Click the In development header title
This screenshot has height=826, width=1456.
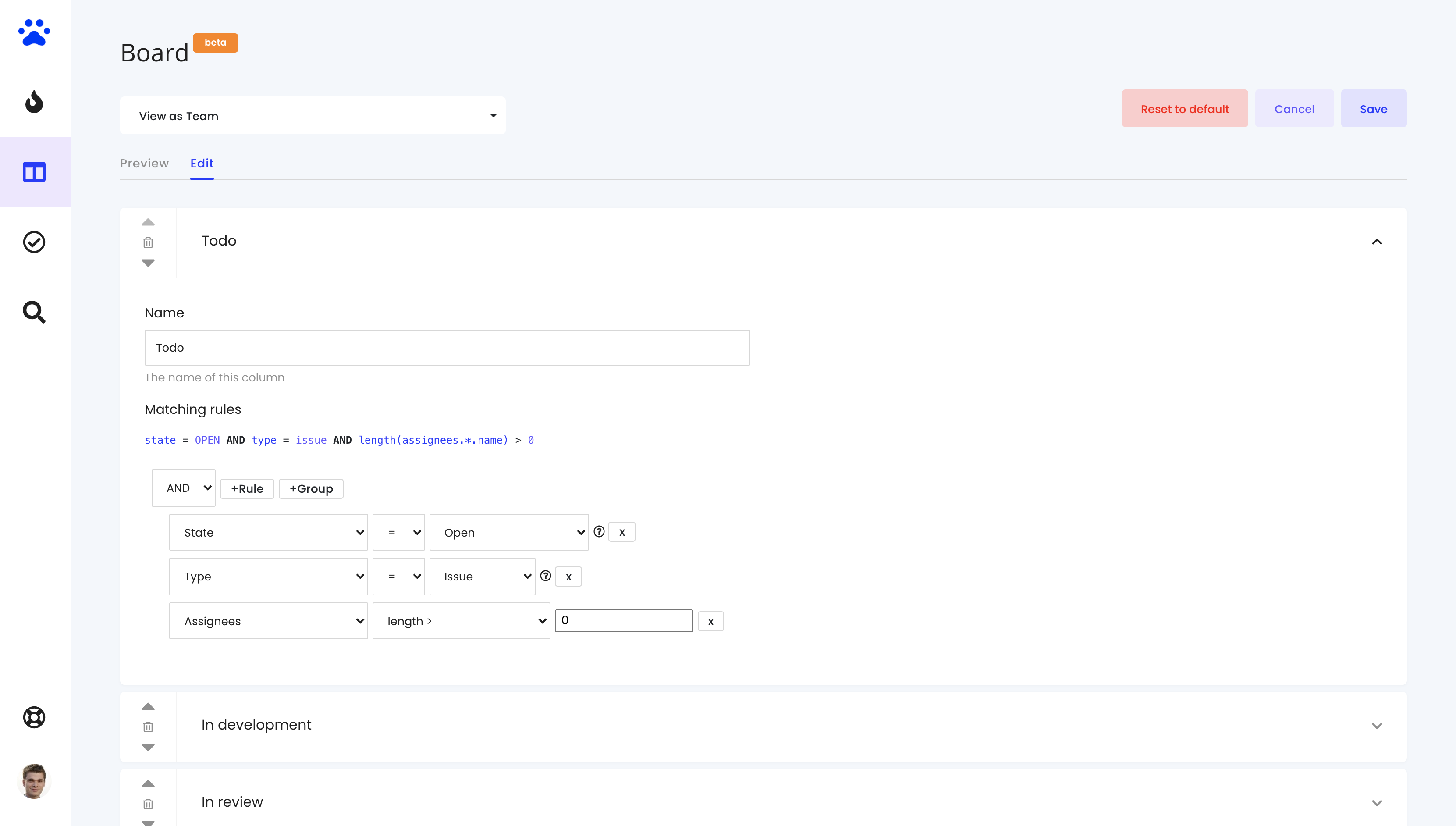[256, 725]
